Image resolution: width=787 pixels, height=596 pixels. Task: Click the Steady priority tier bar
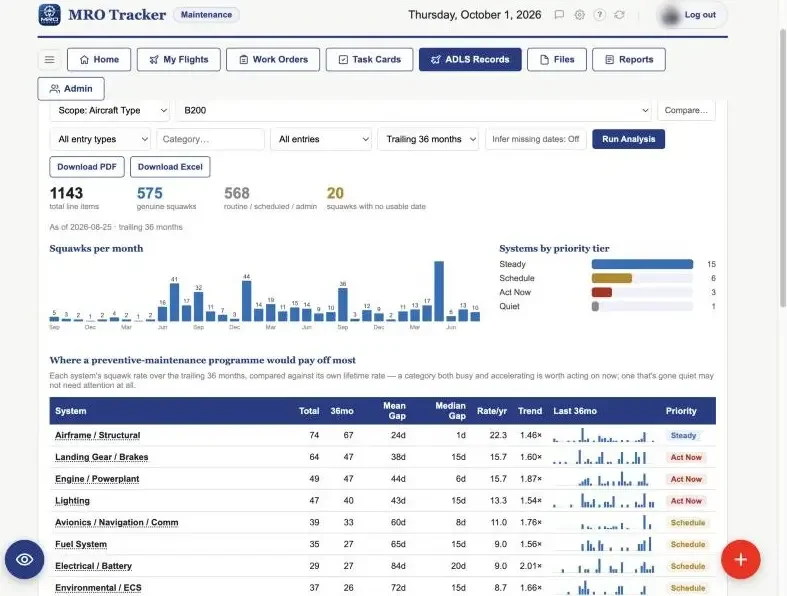coord(642,264)
